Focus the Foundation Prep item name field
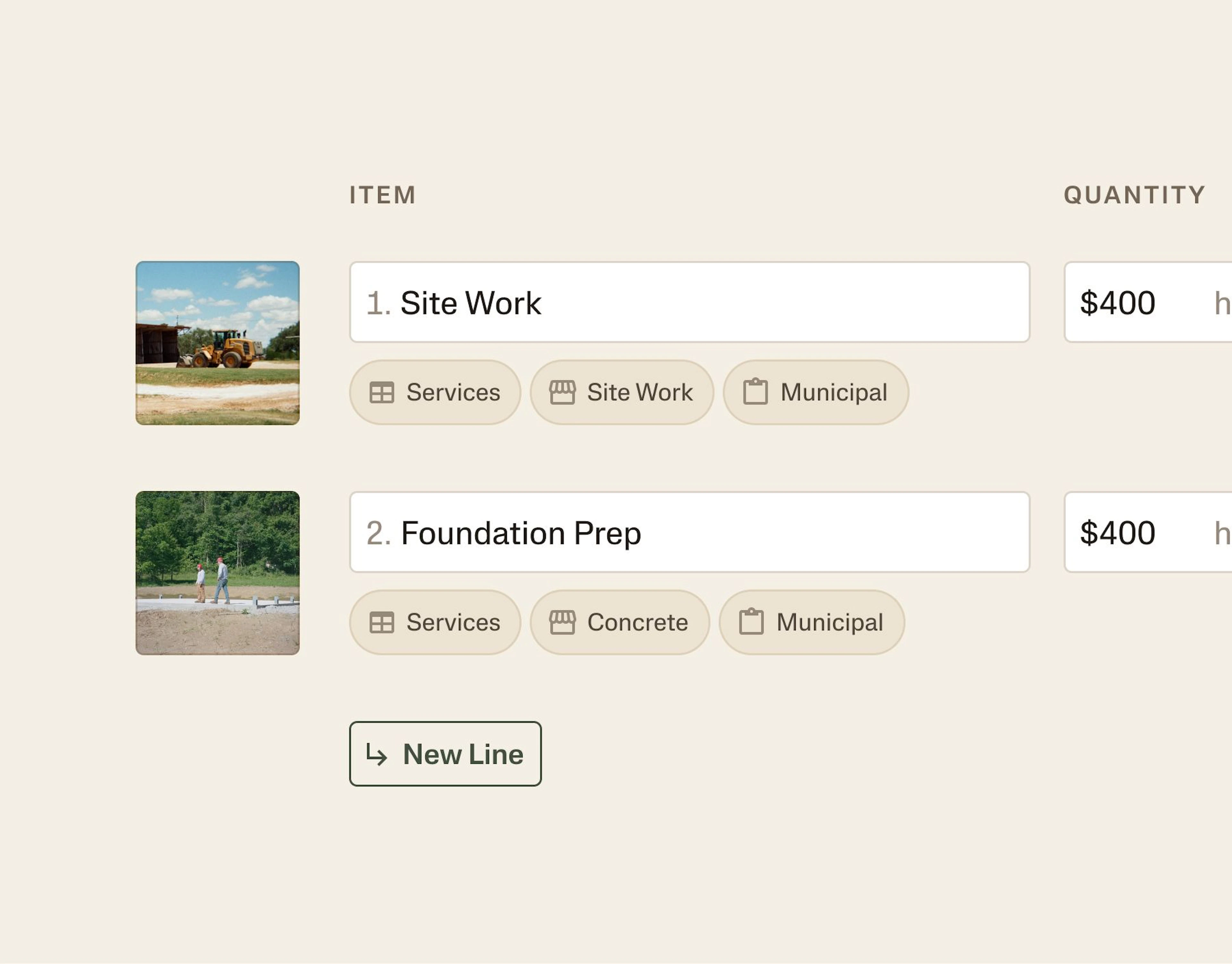 pyautogui.click(x=690, y=532)
